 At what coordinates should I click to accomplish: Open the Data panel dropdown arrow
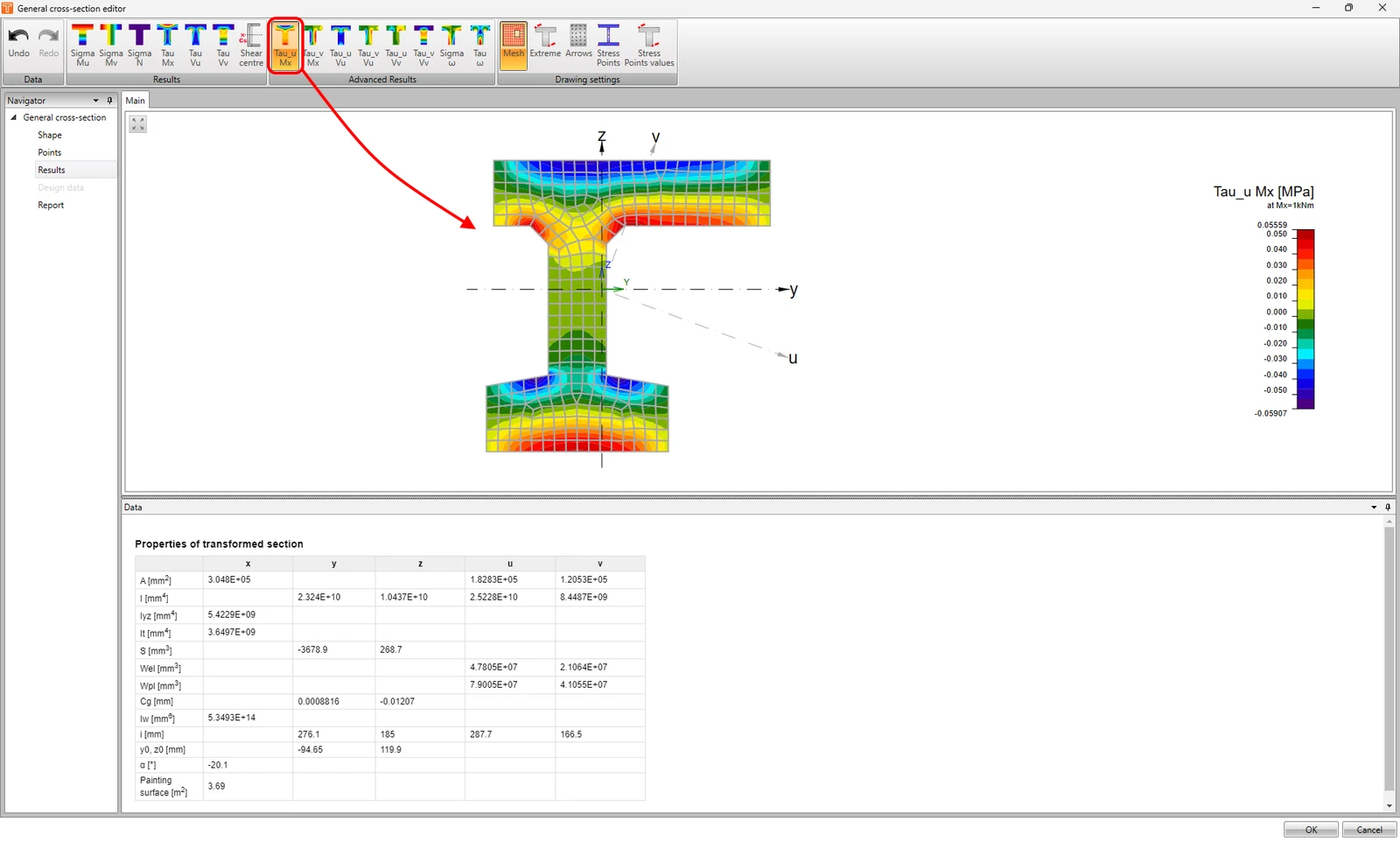coord(1374,508)
